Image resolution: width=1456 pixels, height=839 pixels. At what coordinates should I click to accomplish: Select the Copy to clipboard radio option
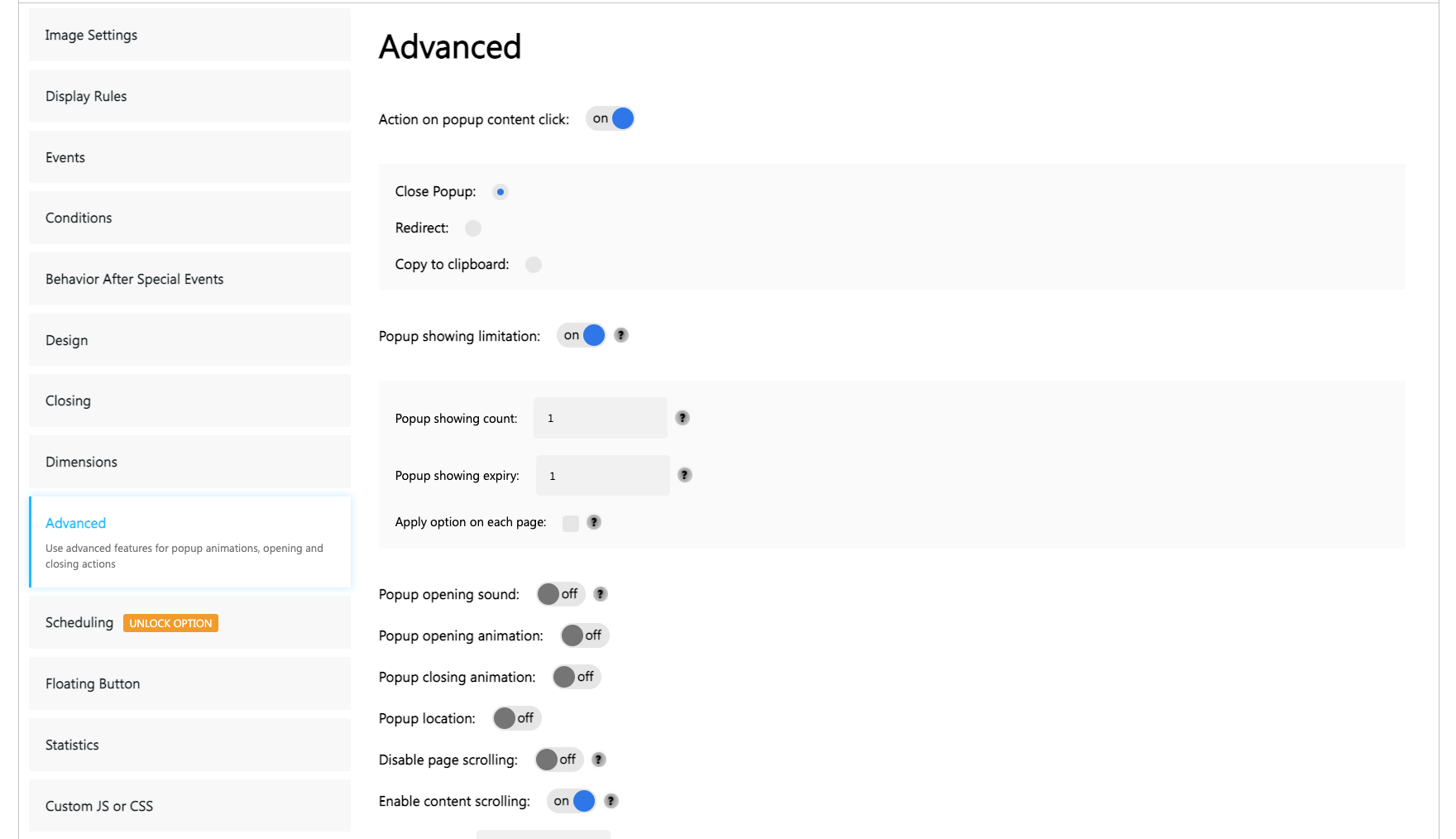(x=534, y=265)
